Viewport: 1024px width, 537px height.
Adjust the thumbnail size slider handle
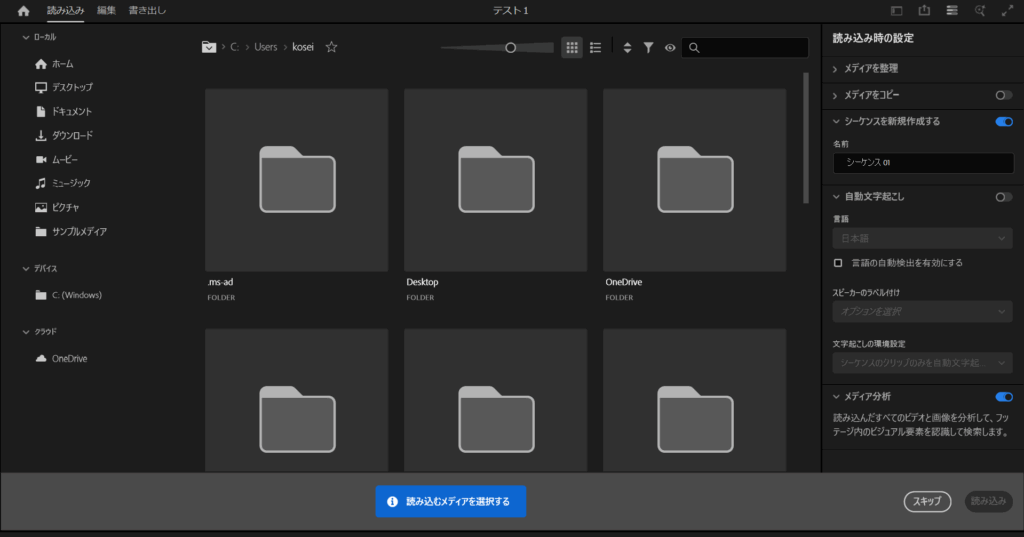pos(511,48)
